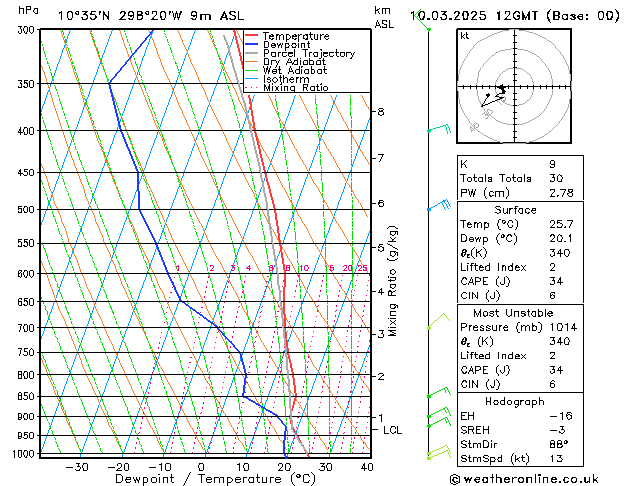
Task: Click the EH value -16
Action: coord(561,416)
